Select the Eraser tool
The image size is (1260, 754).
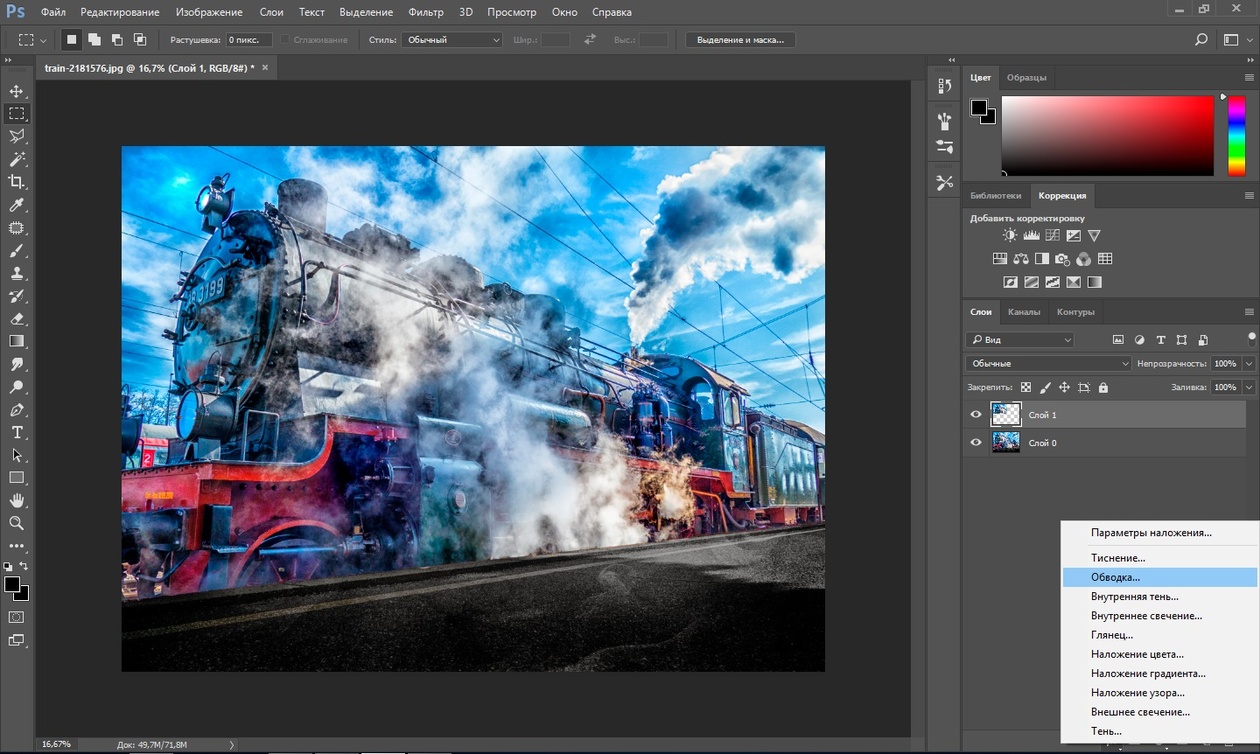17,319
